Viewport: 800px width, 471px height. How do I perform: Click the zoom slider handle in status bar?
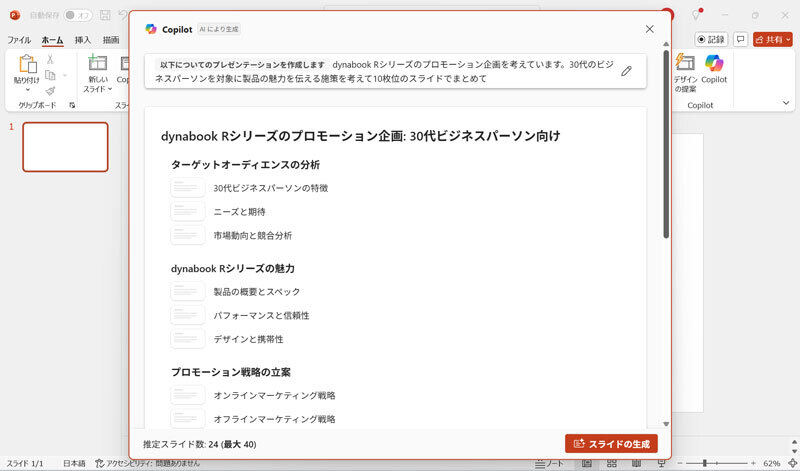pyautogui.click(x=705, y=463)
